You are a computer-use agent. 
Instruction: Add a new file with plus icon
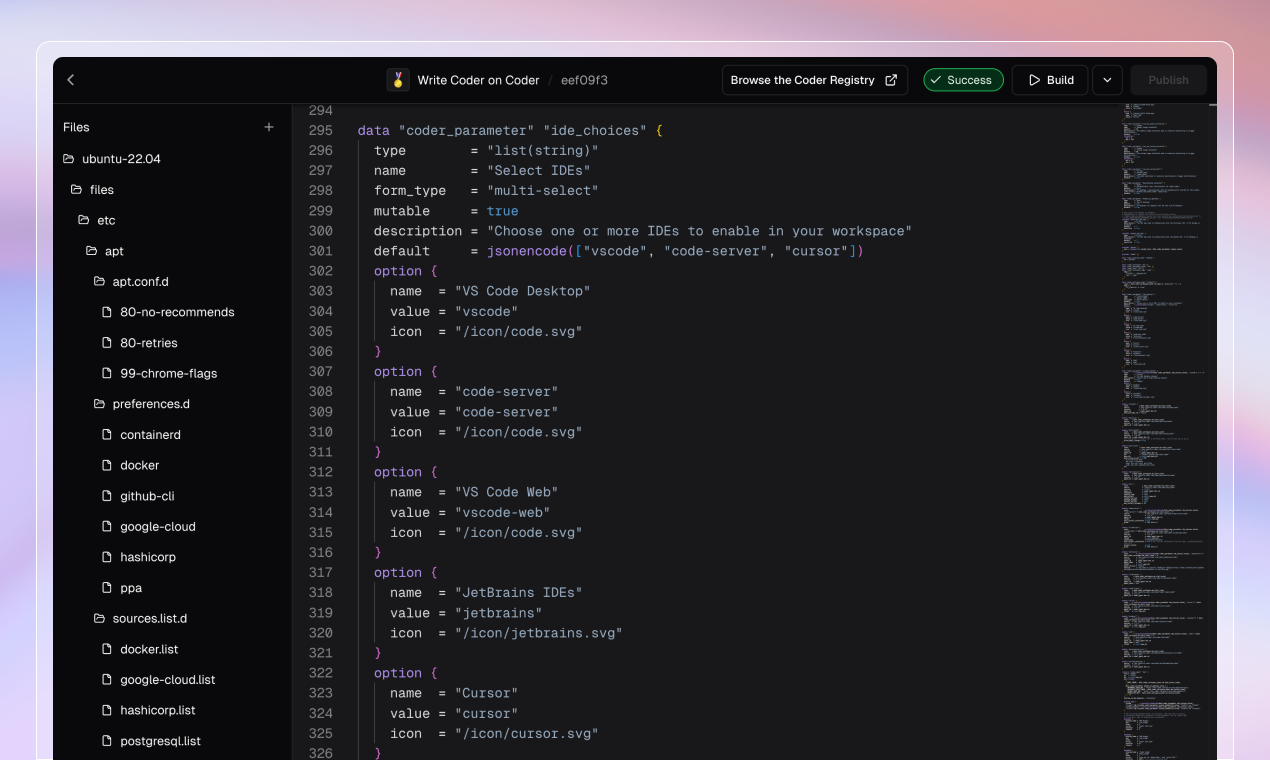coord(268,127)
